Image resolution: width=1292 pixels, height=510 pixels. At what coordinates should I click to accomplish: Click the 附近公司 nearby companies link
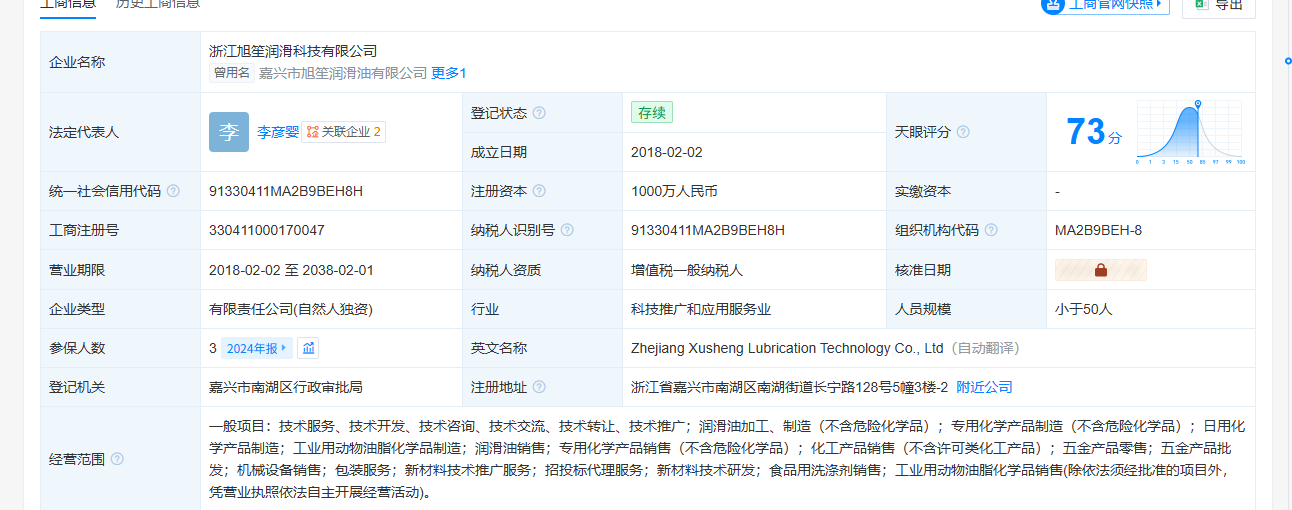pos(984,387)
